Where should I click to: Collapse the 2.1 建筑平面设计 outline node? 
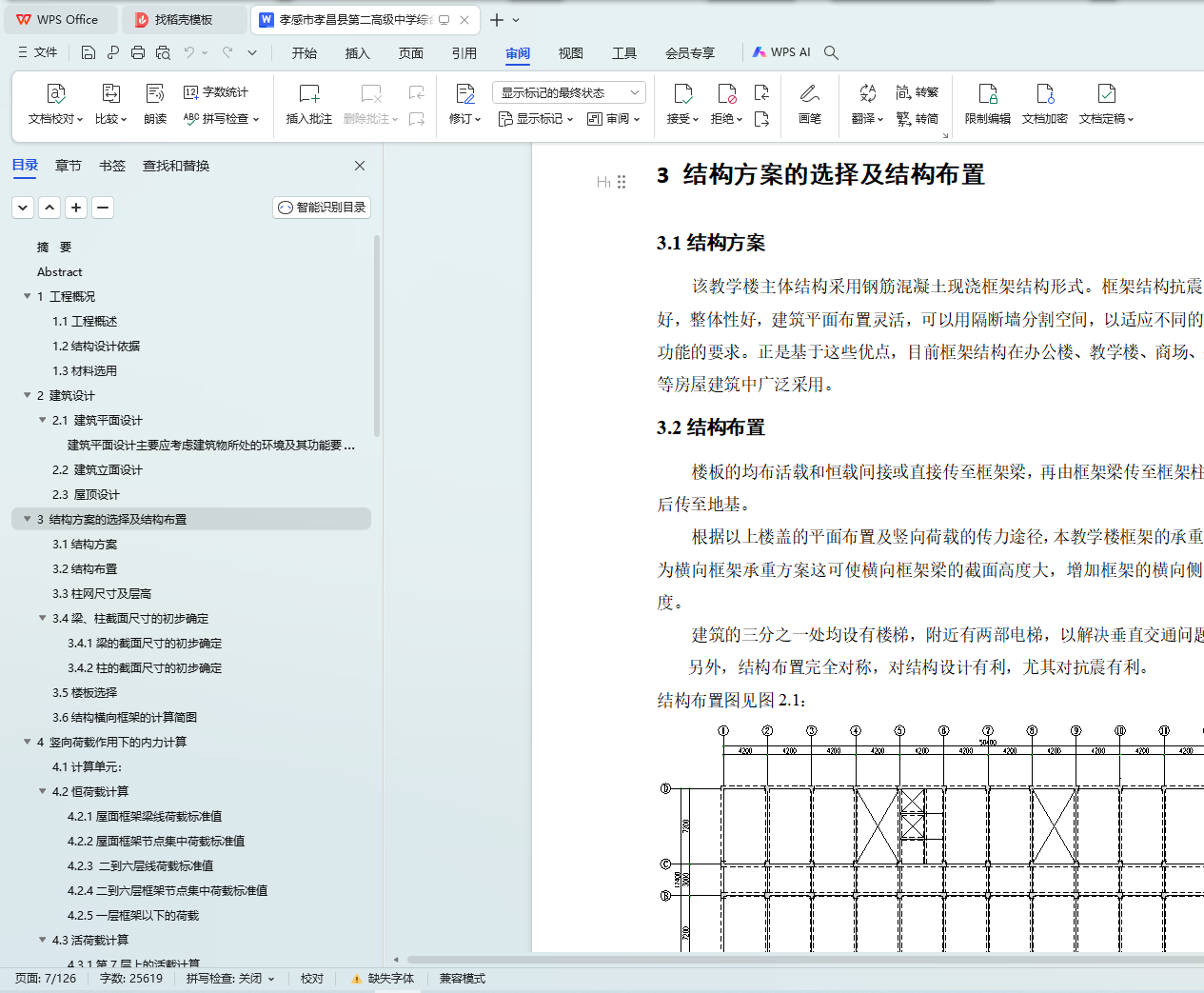pyautogui.click(x=42, y=420)
